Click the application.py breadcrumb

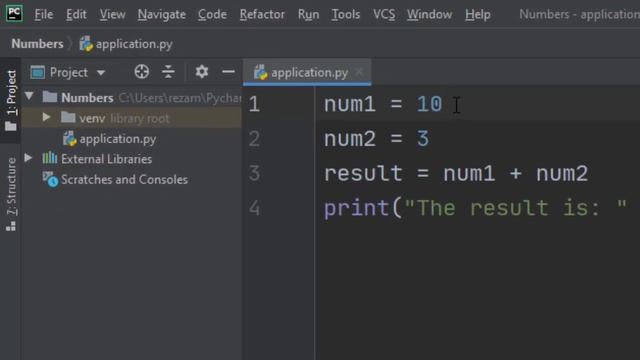(126, 44)
